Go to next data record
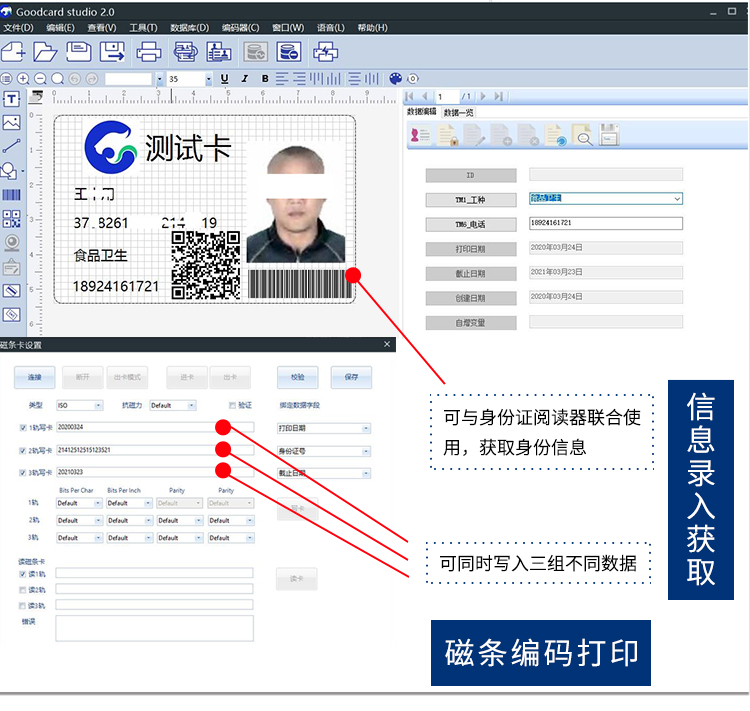This screenshot has height=711, width=750. tap(483, 96)
